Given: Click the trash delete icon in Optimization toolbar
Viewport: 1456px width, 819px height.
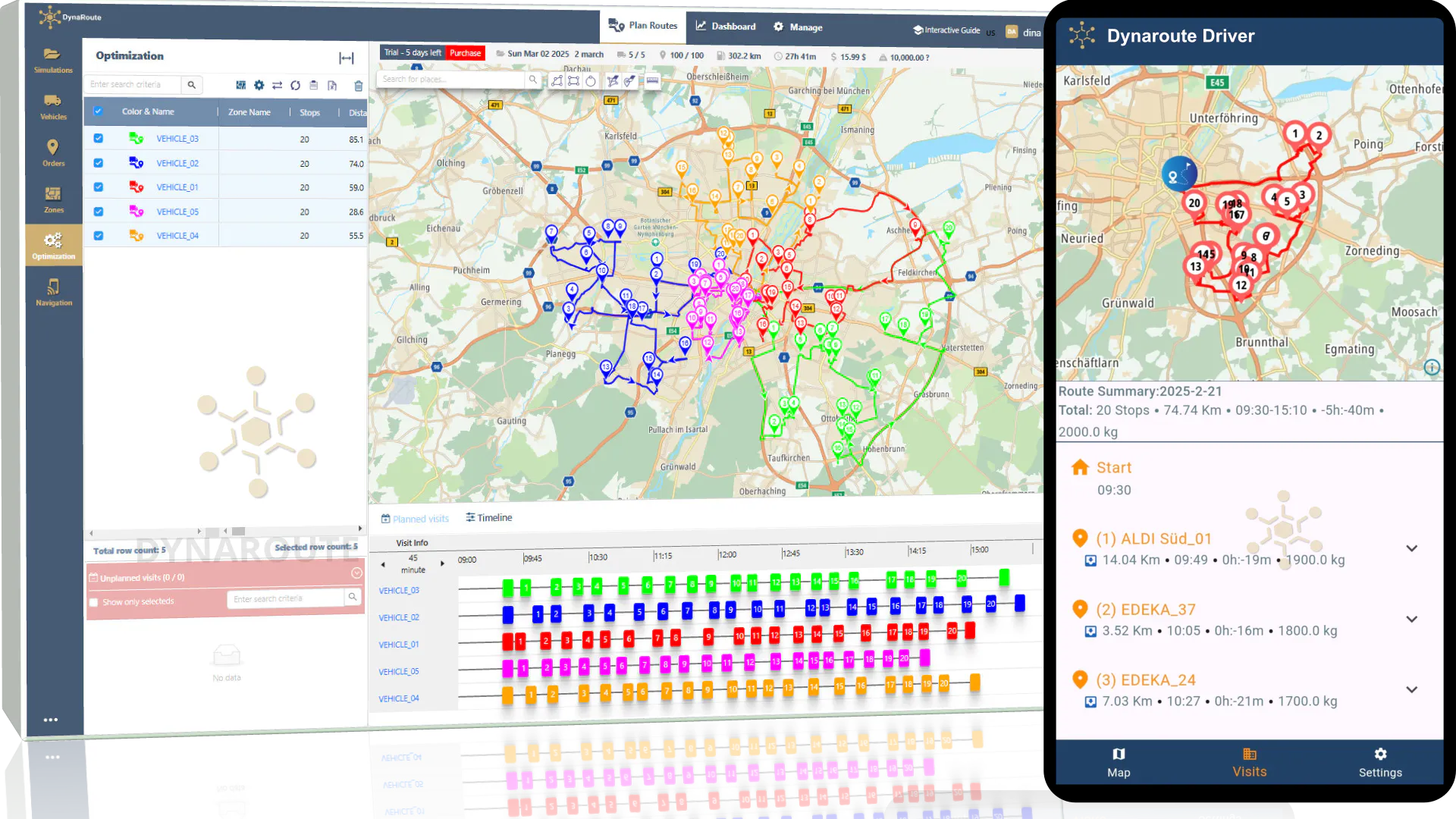Looking at the screenshot, I should tap(359, 86).
